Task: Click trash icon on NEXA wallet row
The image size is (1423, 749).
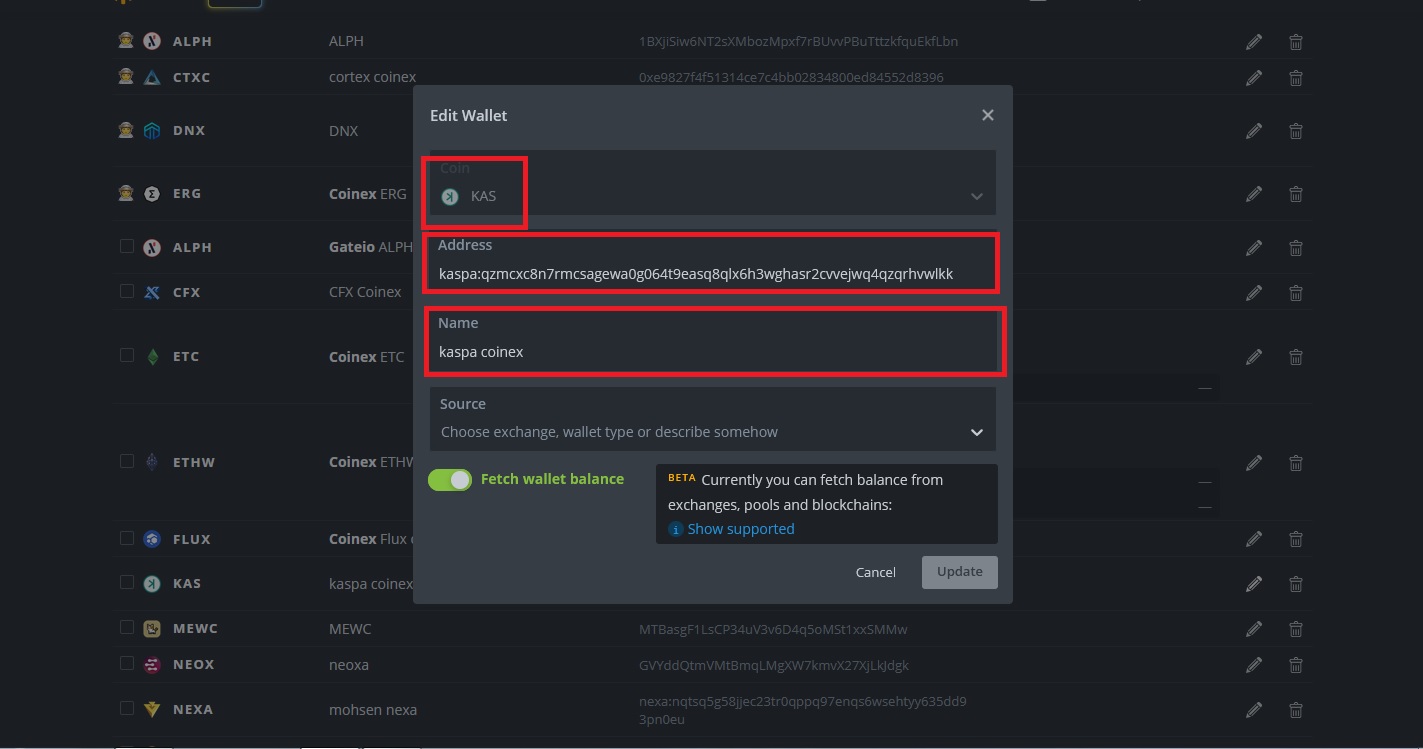Action: pyautogui.click(x=1295, y=710)
